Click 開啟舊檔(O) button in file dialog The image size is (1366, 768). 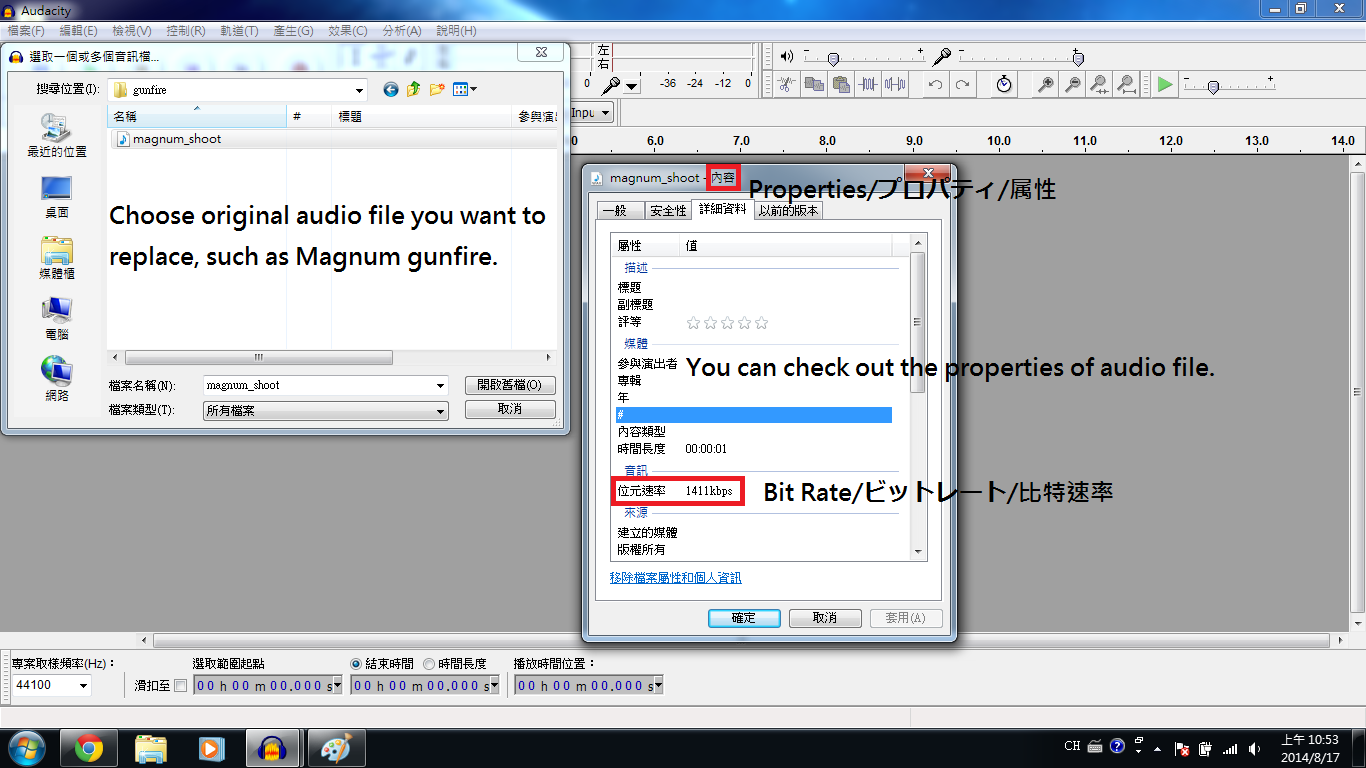pyautogui.click(x=510, y=385)
